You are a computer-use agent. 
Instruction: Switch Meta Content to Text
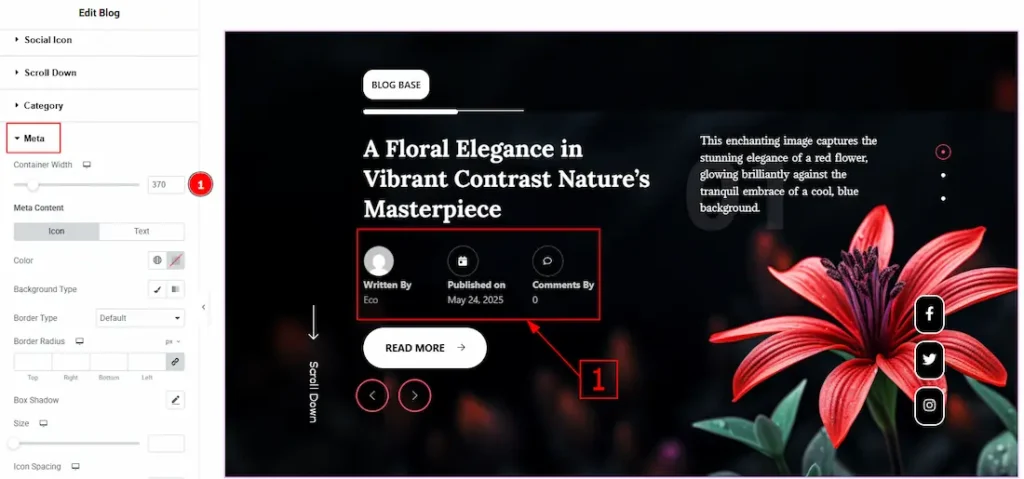142,231
